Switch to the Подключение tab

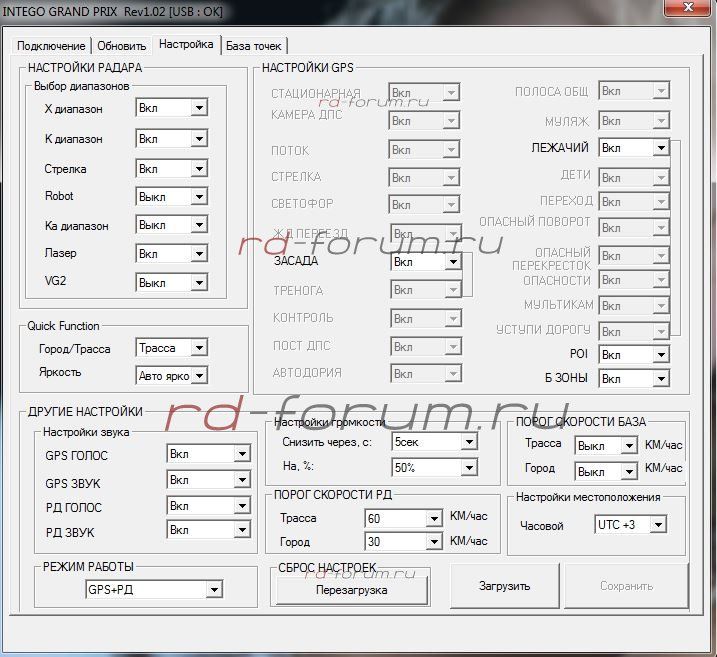tap(51, 46)
